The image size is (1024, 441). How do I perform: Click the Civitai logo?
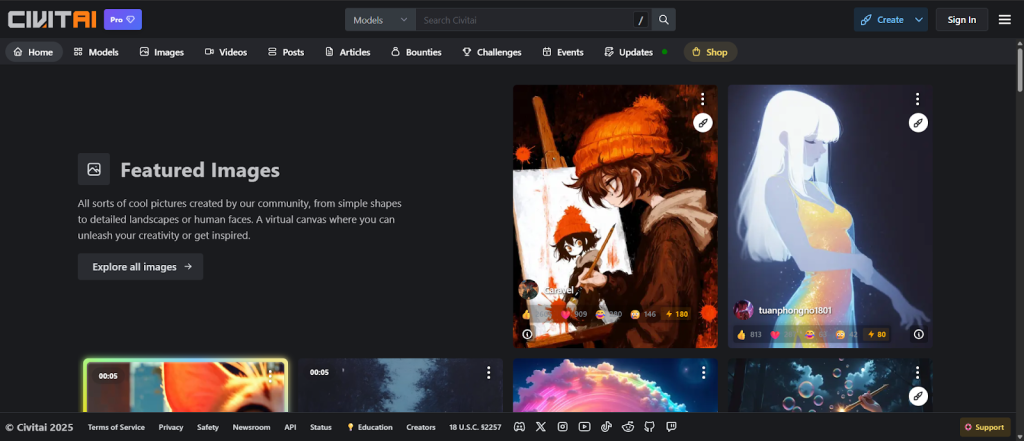coord(50,20)
